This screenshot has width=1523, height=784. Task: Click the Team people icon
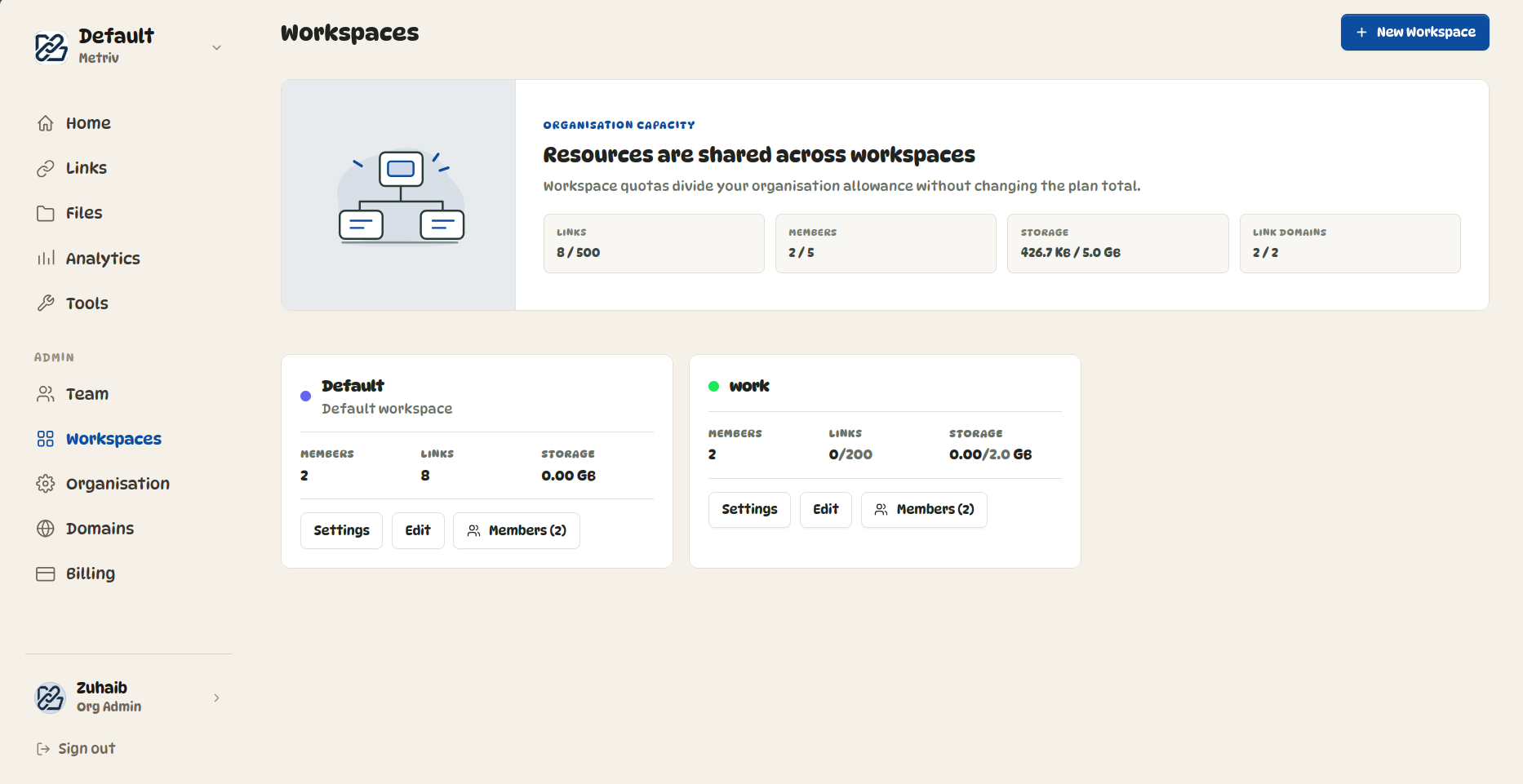[46, 394]
